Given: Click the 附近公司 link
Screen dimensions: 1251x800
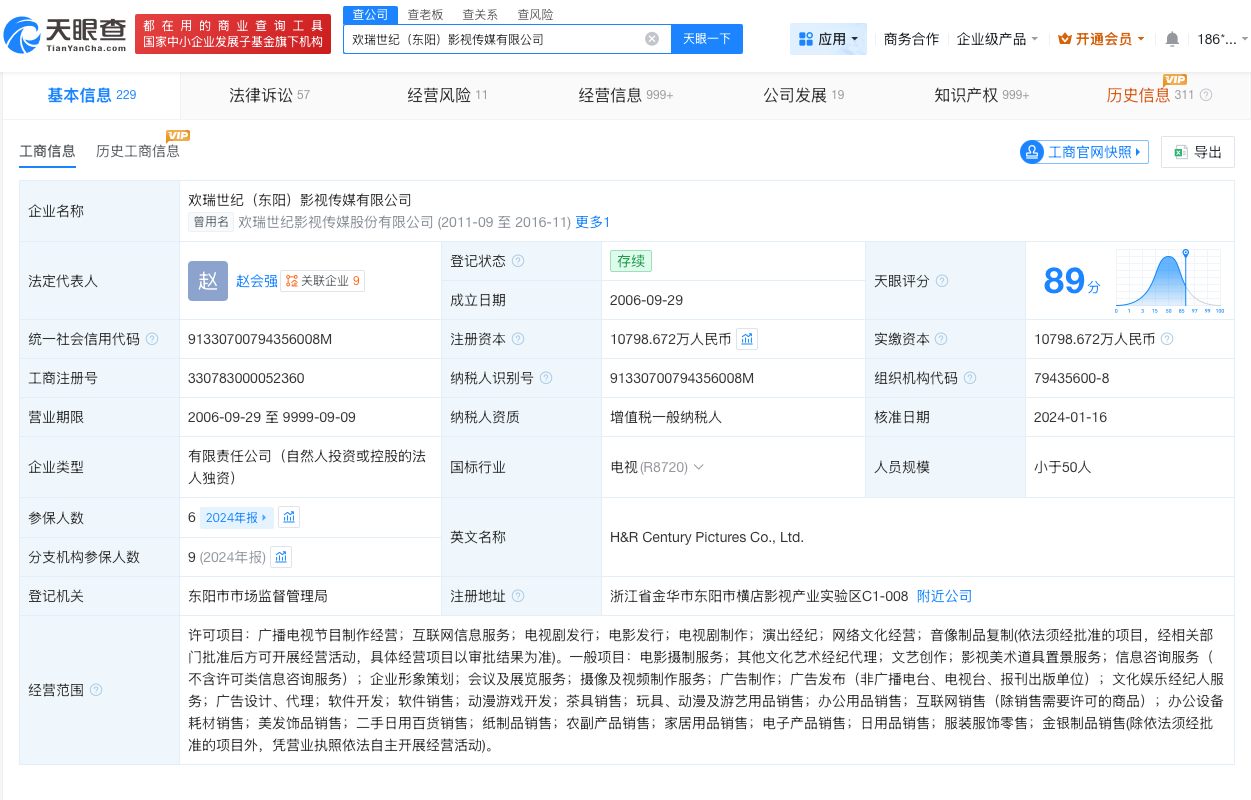Looking at the screenshot, I should [944, 596].
